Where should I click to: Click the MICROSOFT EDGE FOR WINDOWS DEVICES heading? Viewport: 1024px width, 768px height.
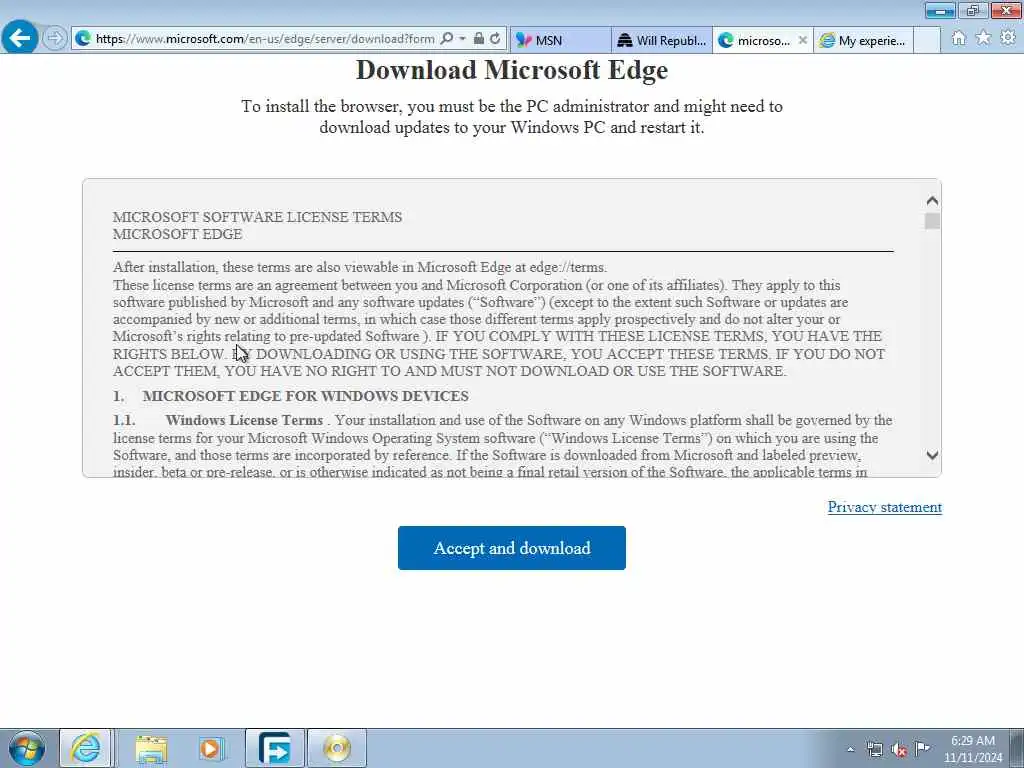click(306, 396)
